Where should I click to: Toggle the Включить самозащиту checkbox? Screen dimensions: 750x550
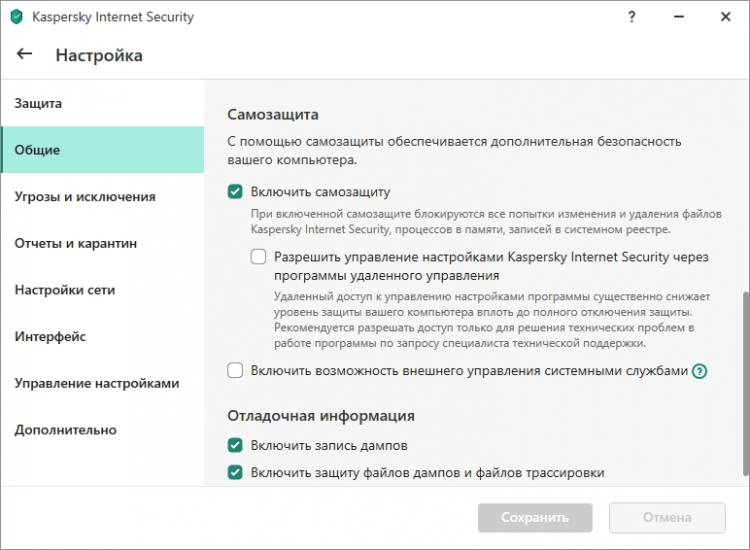235,191
